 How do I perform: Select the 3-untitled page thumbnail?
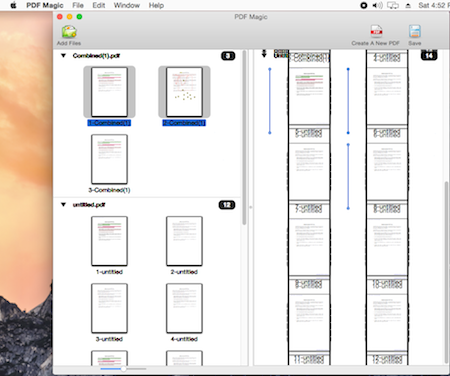coord(109,308)
